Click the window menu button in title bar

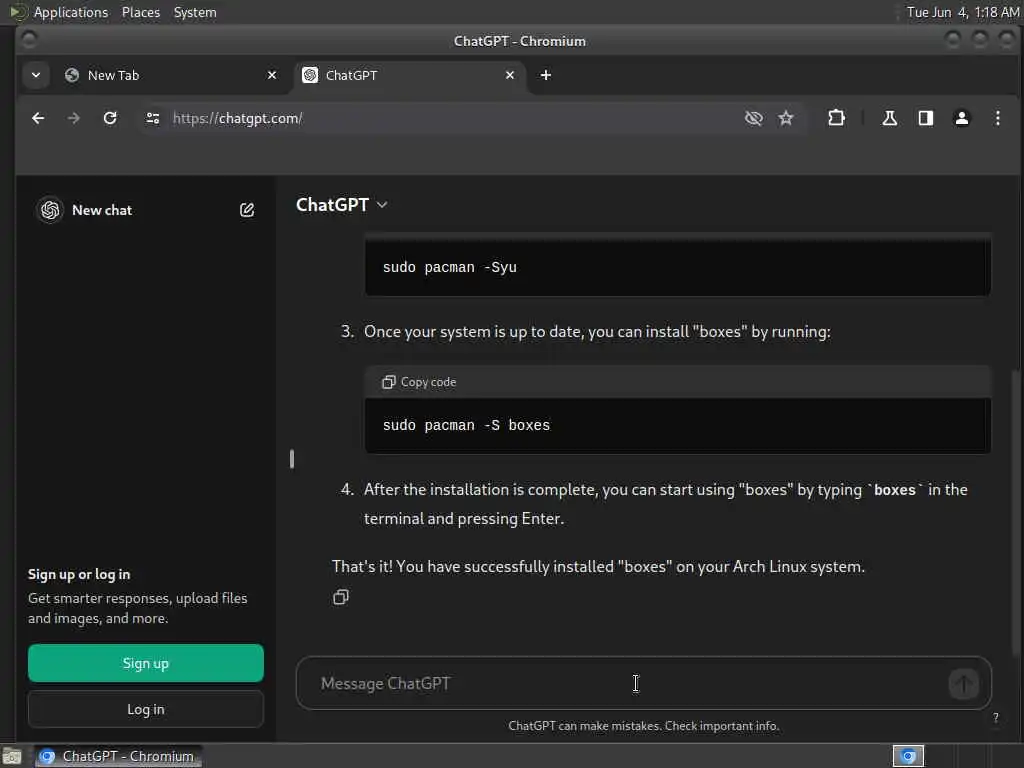click(29, 39)
